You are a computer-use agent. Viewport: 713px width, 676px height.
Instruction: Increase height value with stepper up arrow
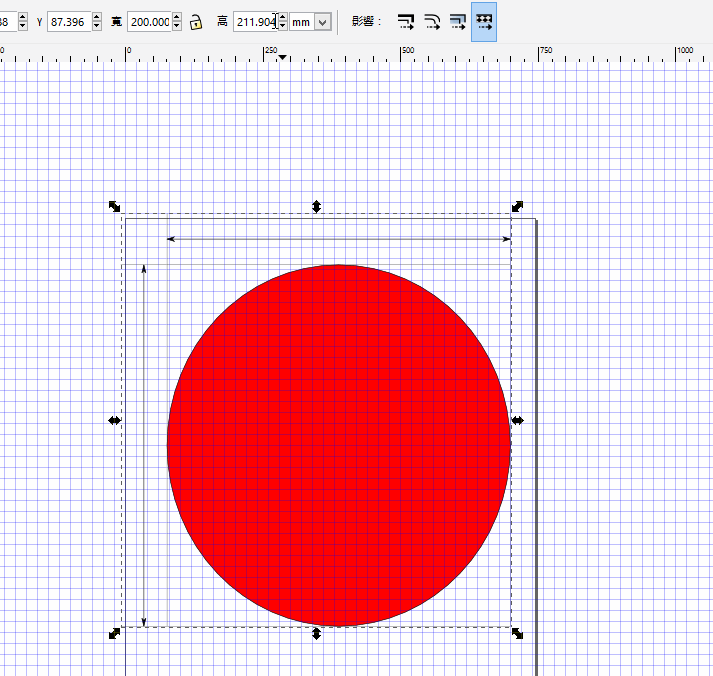click(x=283, y=17)
